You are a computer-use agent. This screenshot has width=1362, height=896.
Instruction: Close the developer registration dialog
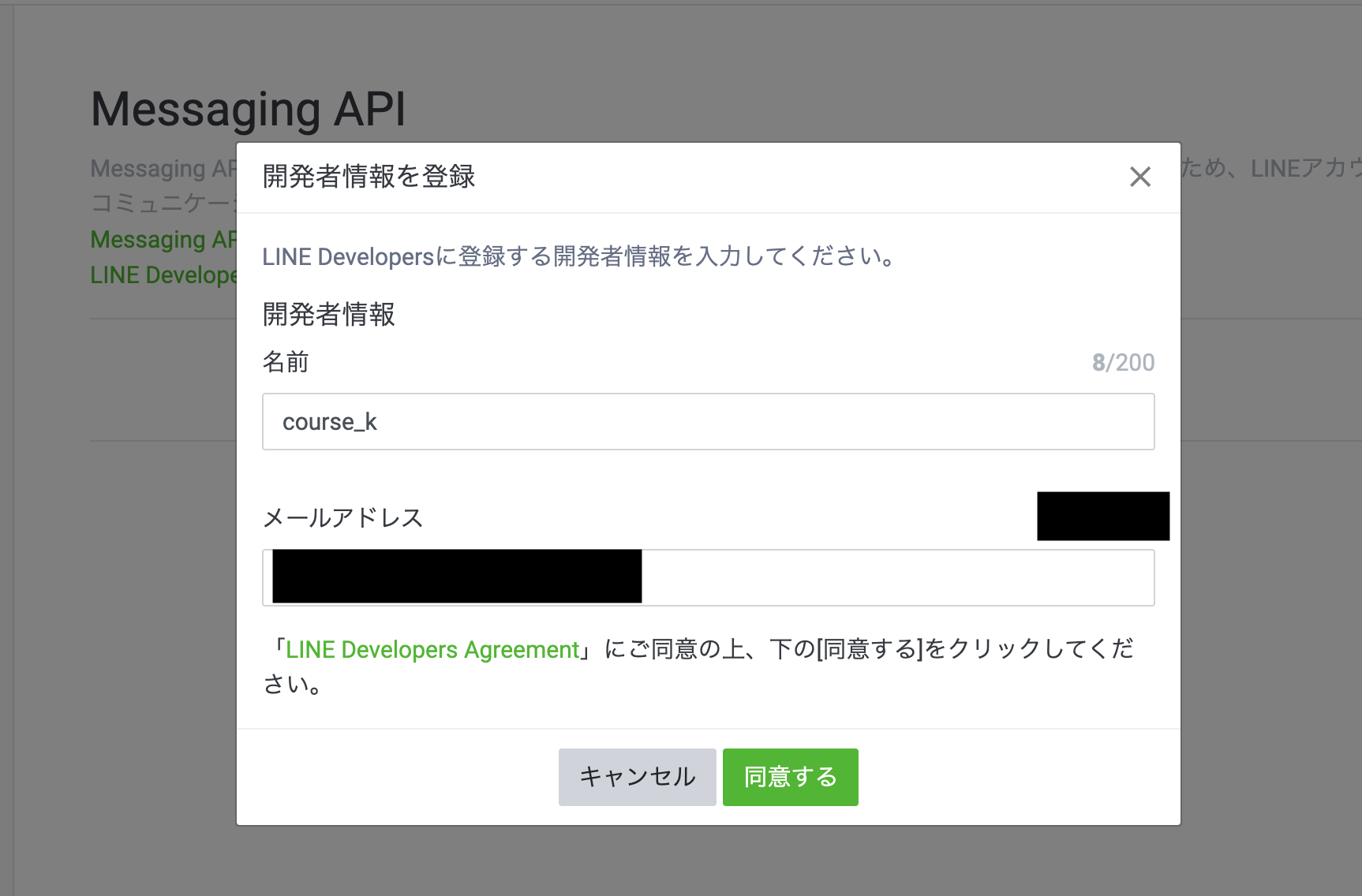[x=1140, y=177]
